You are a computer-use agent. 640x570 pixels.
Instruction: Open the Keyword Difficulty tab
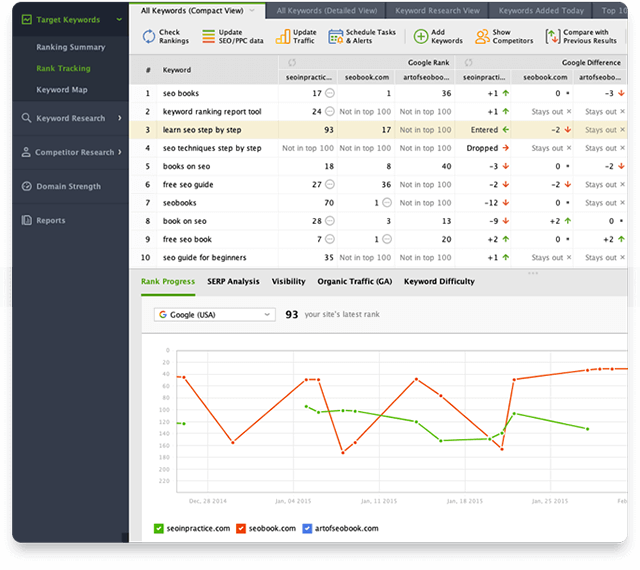(439, 281)
